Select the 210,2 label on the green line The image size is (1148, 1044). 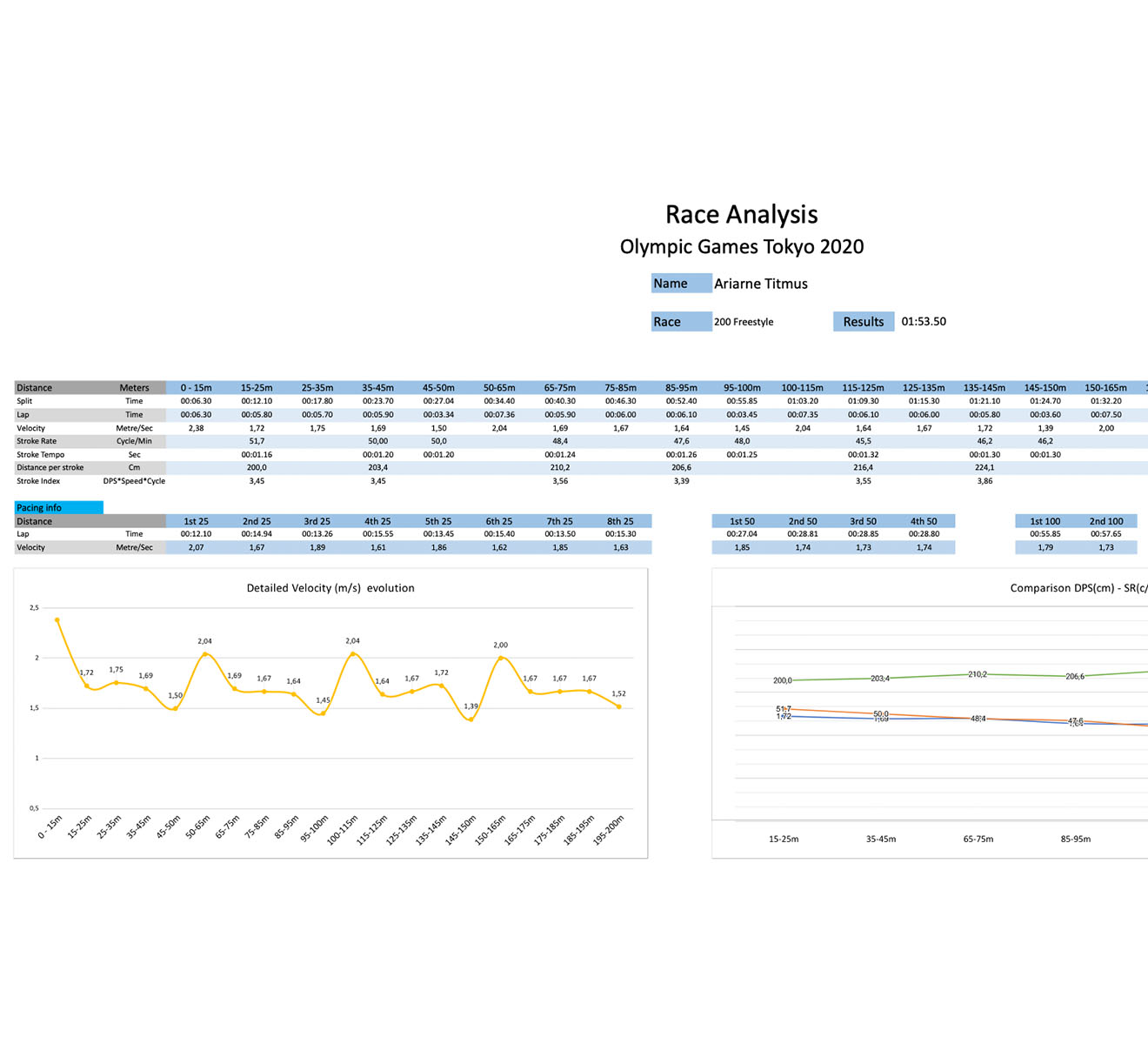click(978, 674)
